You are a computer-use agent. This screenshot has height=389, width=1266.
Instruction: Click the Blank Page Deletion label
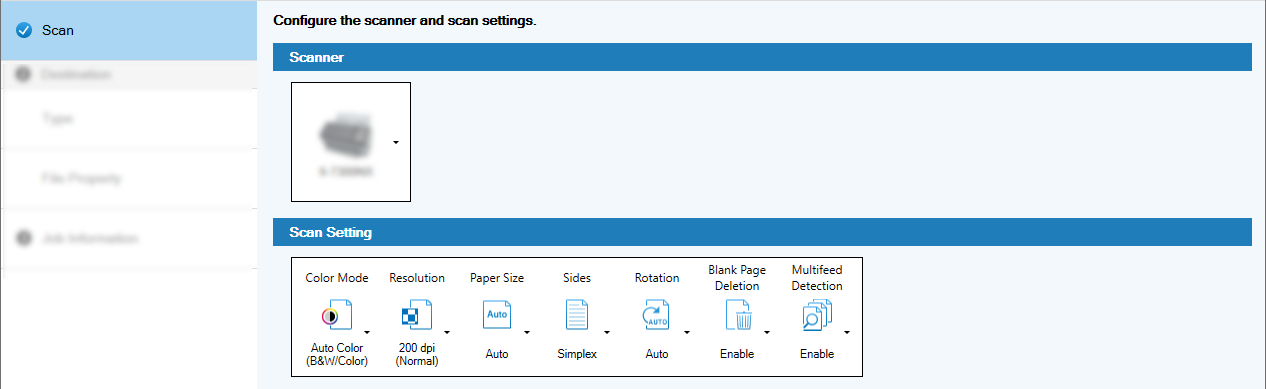pos(737,278)
